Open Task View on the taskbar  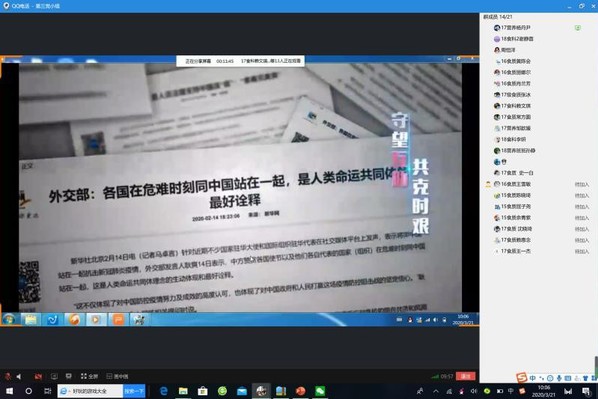[48, 391]
